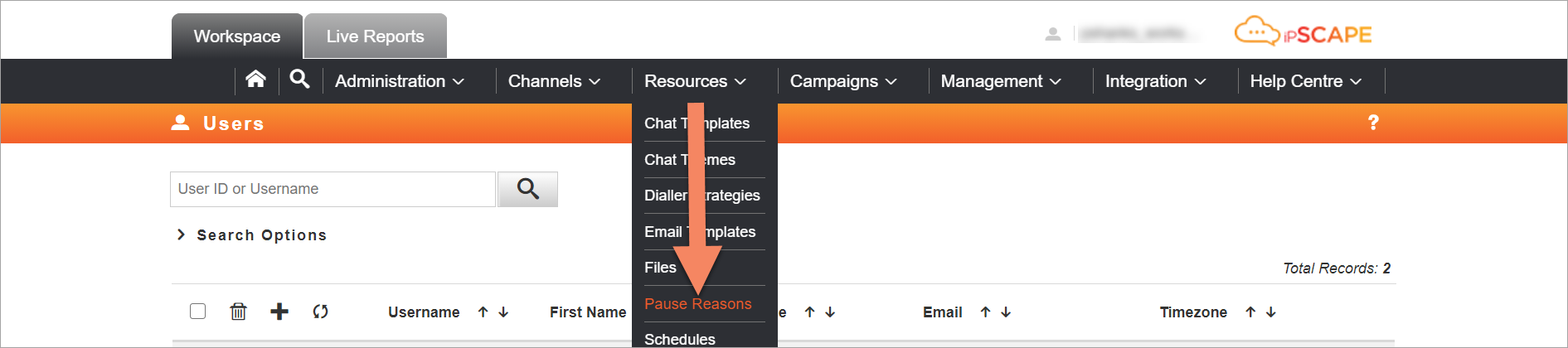The width and height of the screenshot is (1568, 348).
Task: Open search from the navigation bar magnifier
Action: 299,80
